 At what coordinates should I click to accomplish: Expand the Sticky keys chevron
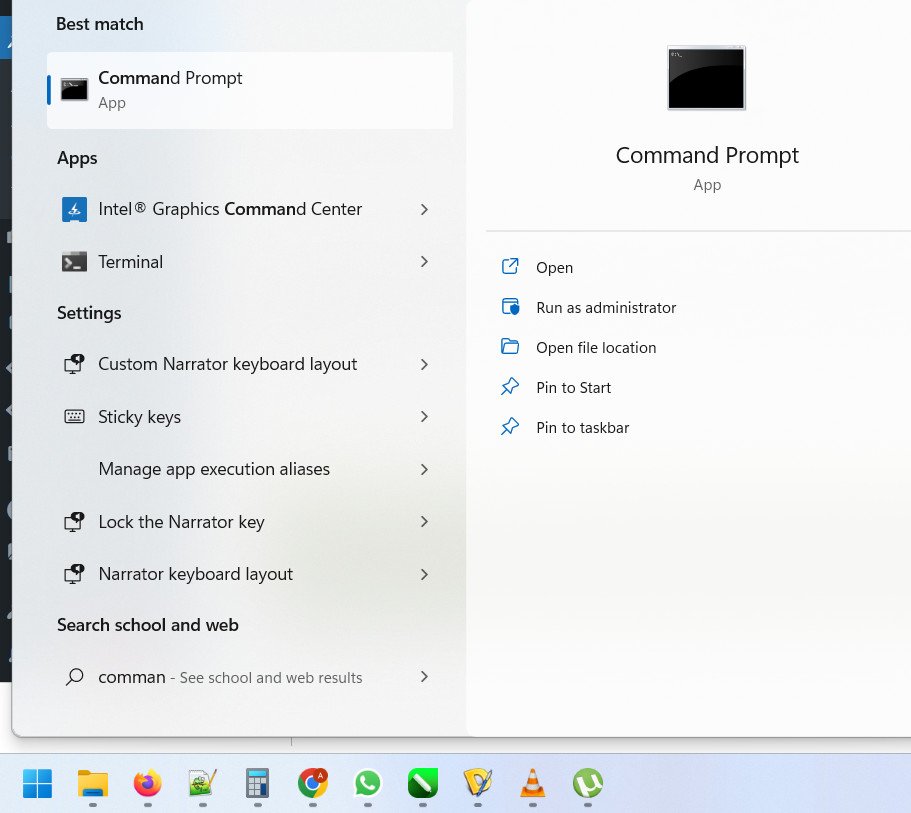[424, 417]
